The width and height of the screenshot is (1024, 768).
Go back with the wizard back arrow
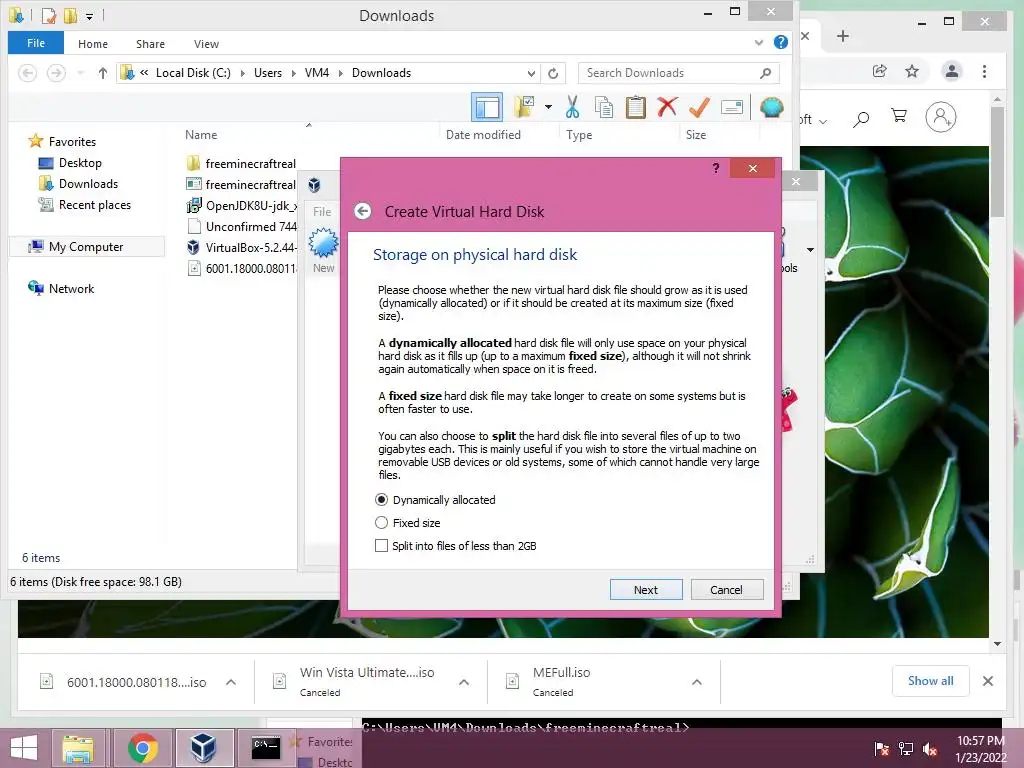click(363, 211)
